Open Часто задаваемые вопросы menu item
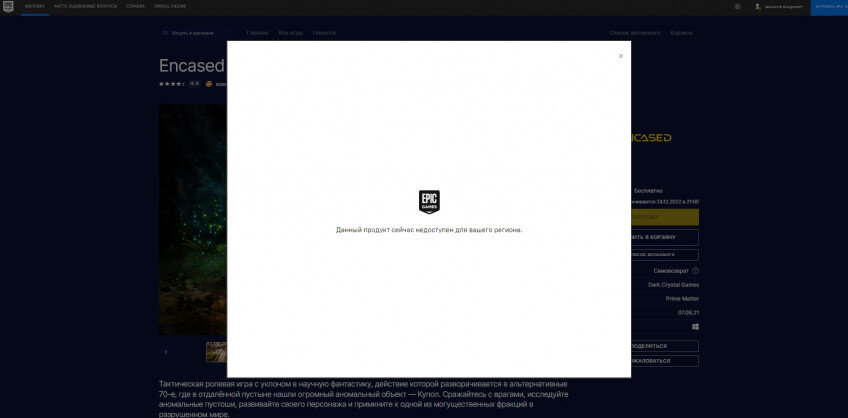Screen dimensions: 848x418 point(85,6)
